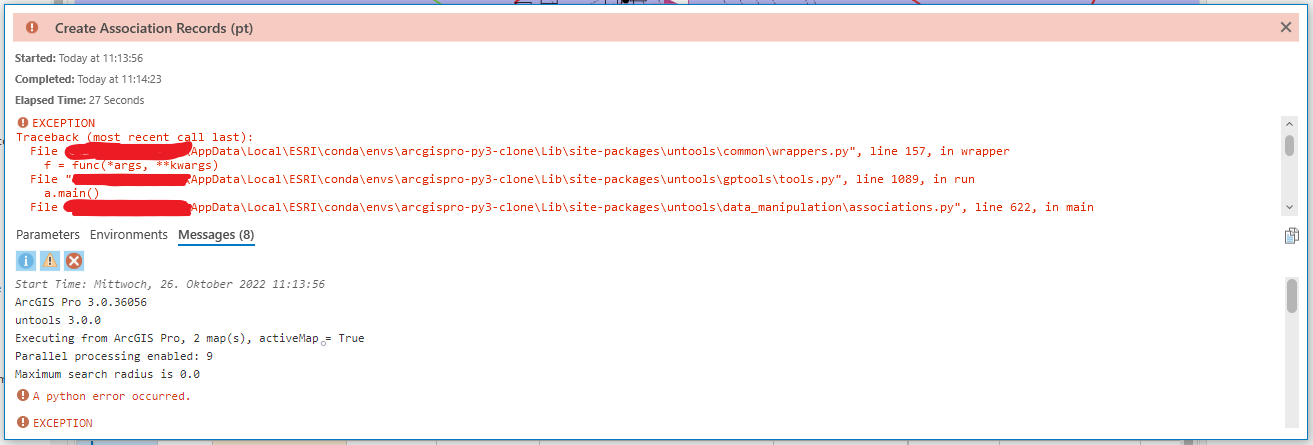Click the messages list scrollbar thumb
Viewport: 1313px width, 445px height.
tap(1292, 295)
